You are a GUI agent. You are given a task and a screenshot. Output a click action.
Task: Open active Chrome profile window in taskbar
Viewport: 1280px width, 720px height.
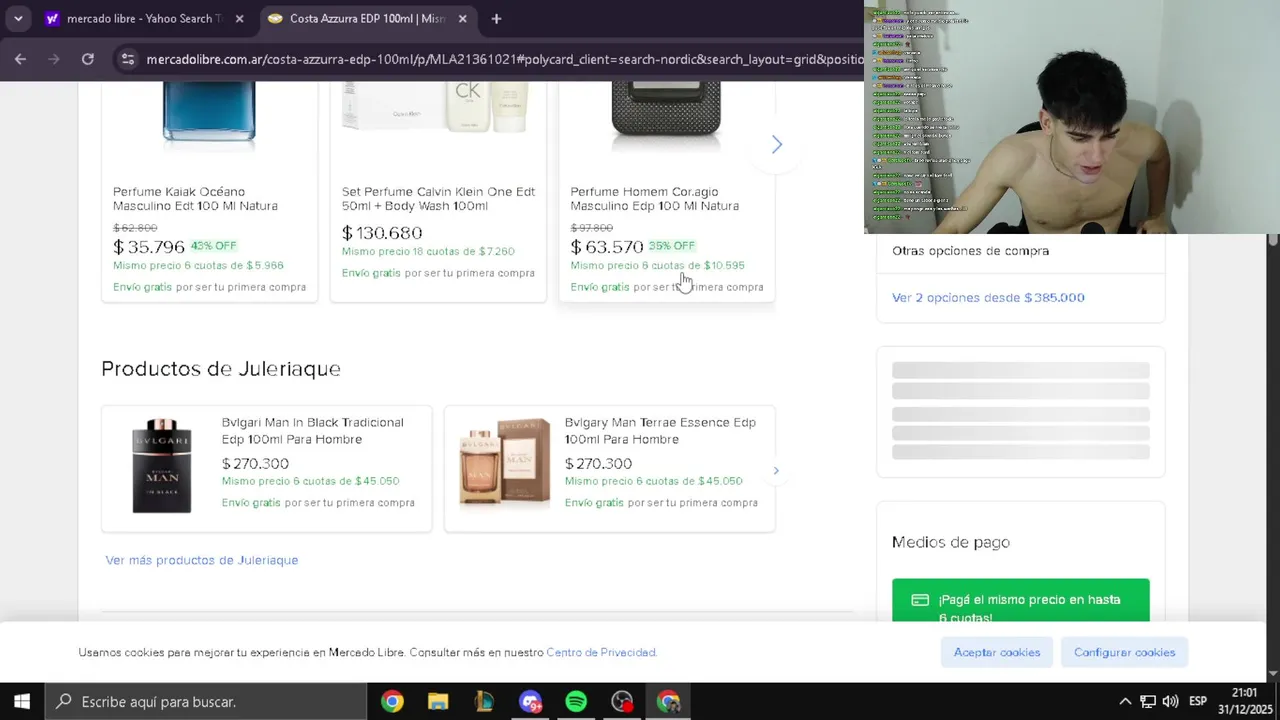(668, 701)
